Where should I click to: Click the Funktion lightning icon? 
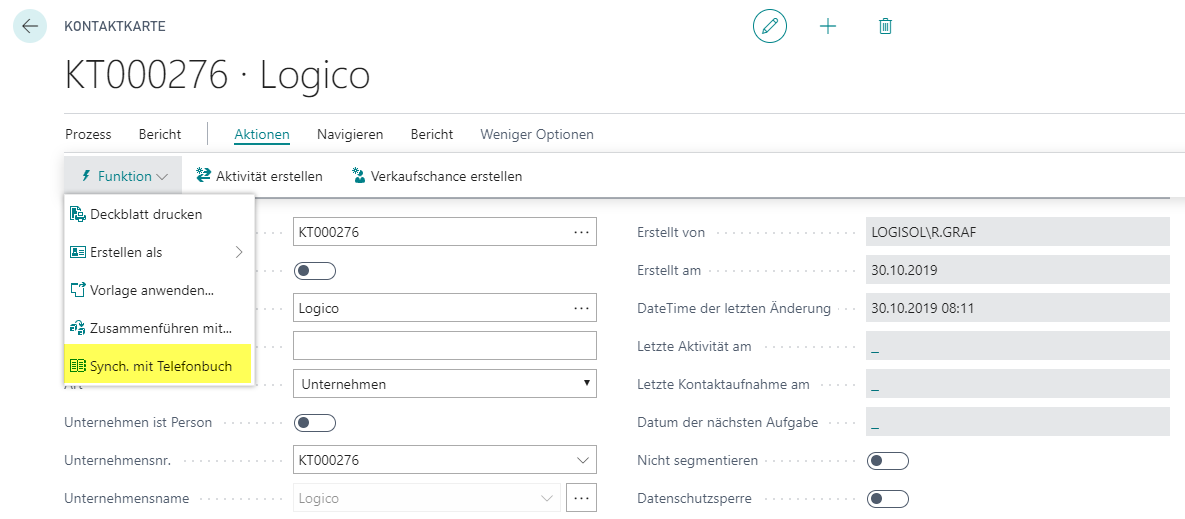(x=85, y=176)
